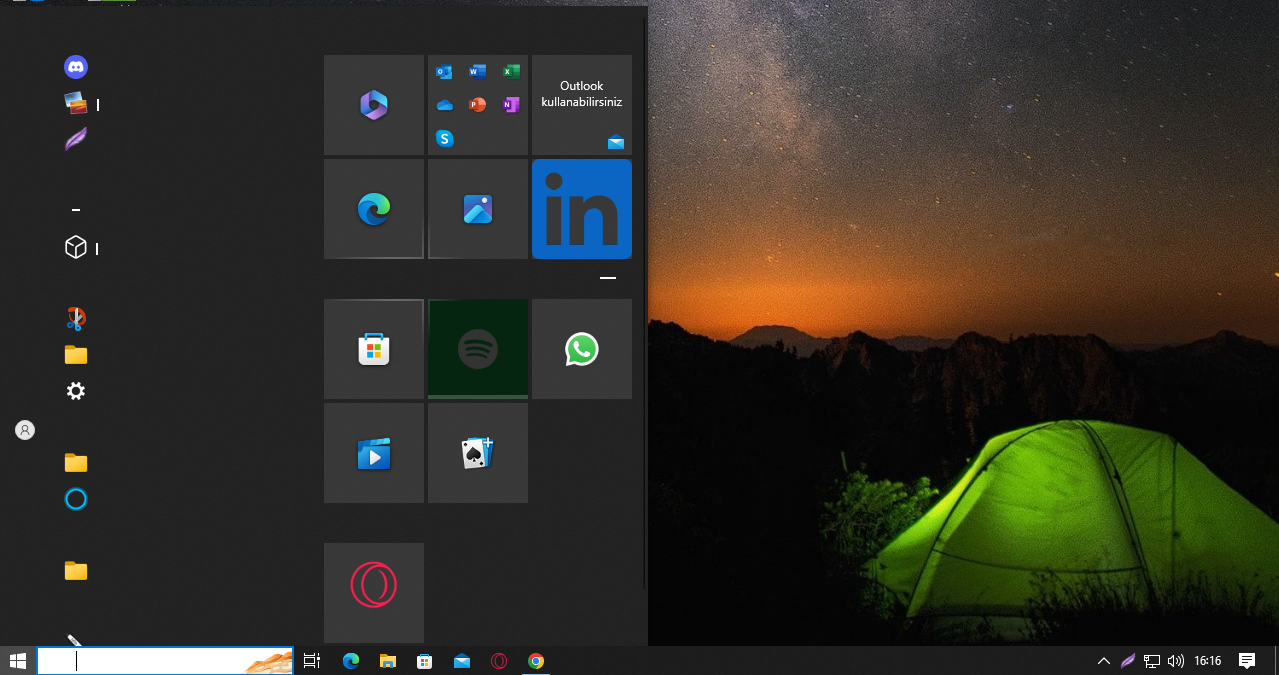Click the 16:16 taskbar clock
The height and width of the screenshot is (675, 1279).
click(1208, 660)
